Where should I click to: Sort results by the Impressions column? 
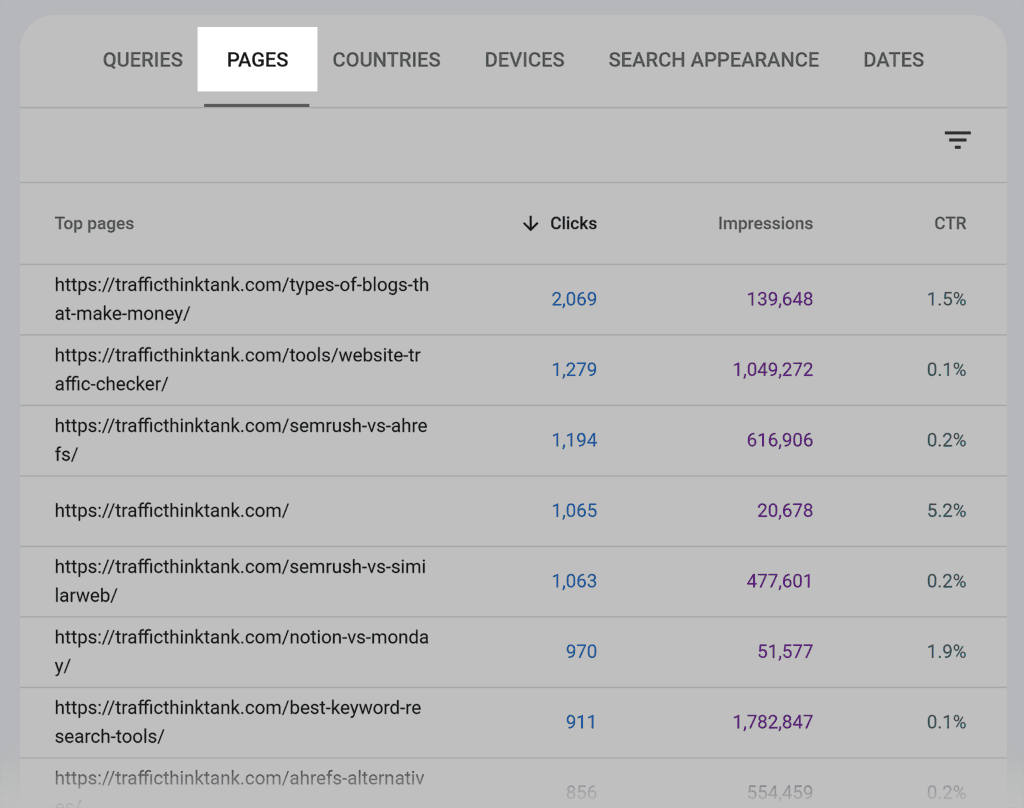pos(765,224)
